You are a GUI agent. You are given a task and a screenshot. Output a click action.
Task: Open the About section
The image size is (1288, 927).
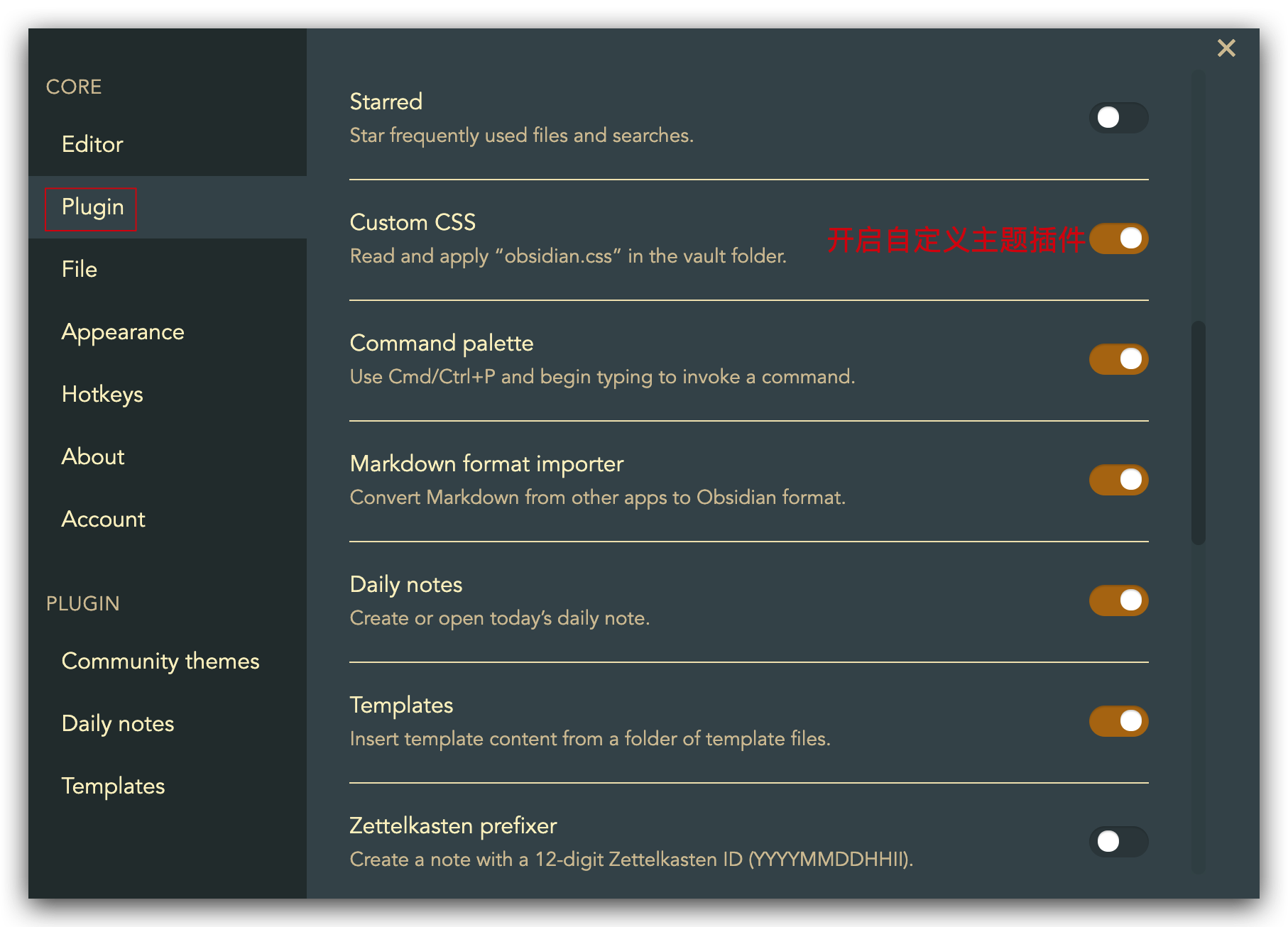tap(93, 456)
